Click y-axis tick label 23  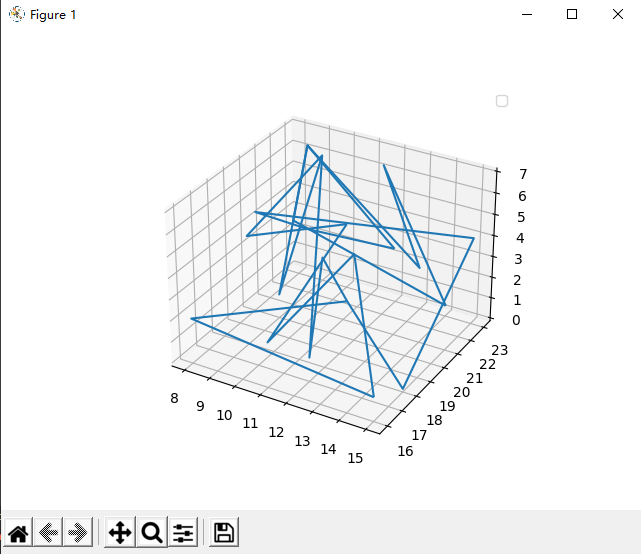point(500,350)
